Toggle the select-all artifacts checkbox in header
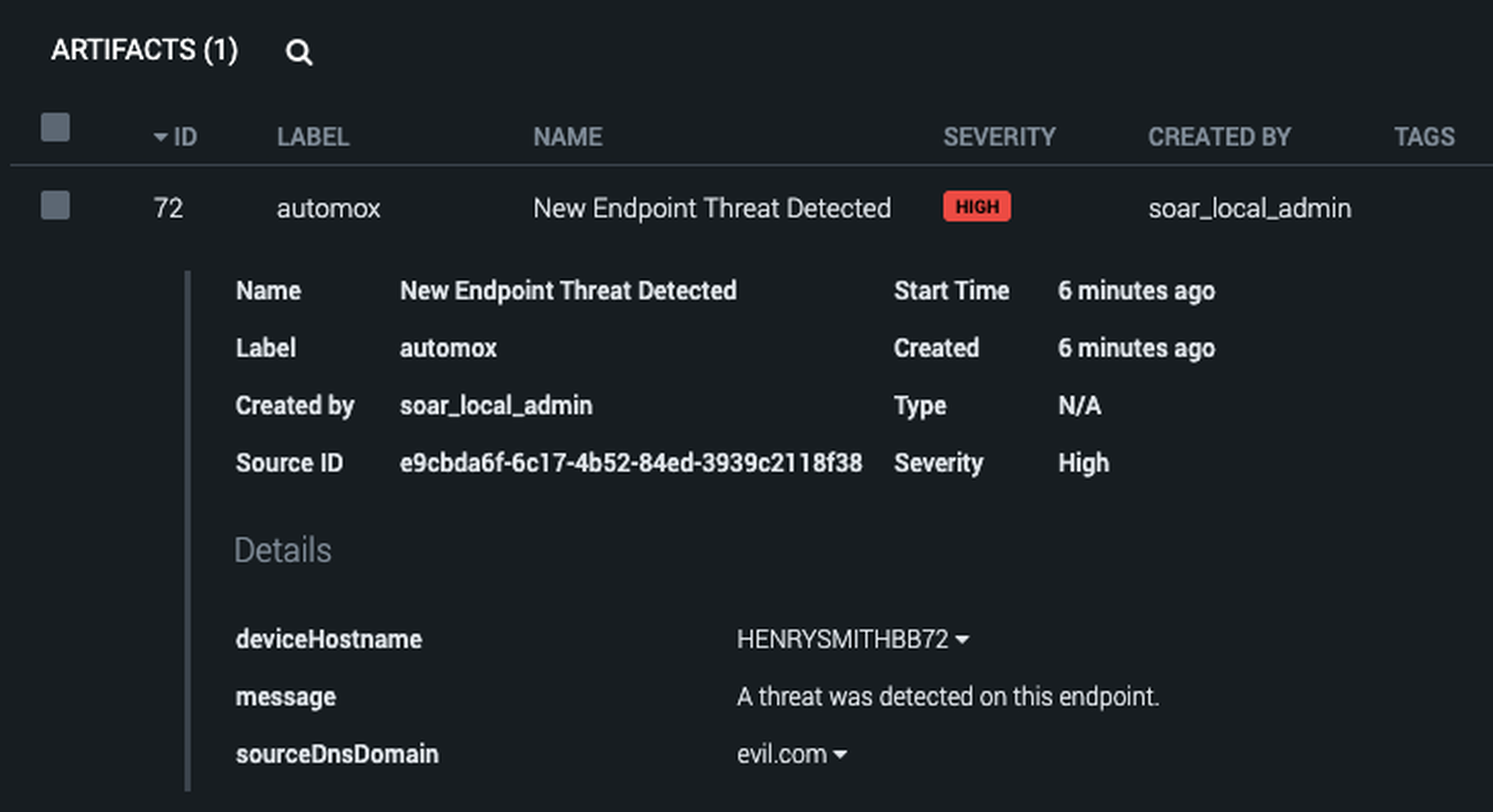Screen dimensions: 1493x812 point(55,127)
